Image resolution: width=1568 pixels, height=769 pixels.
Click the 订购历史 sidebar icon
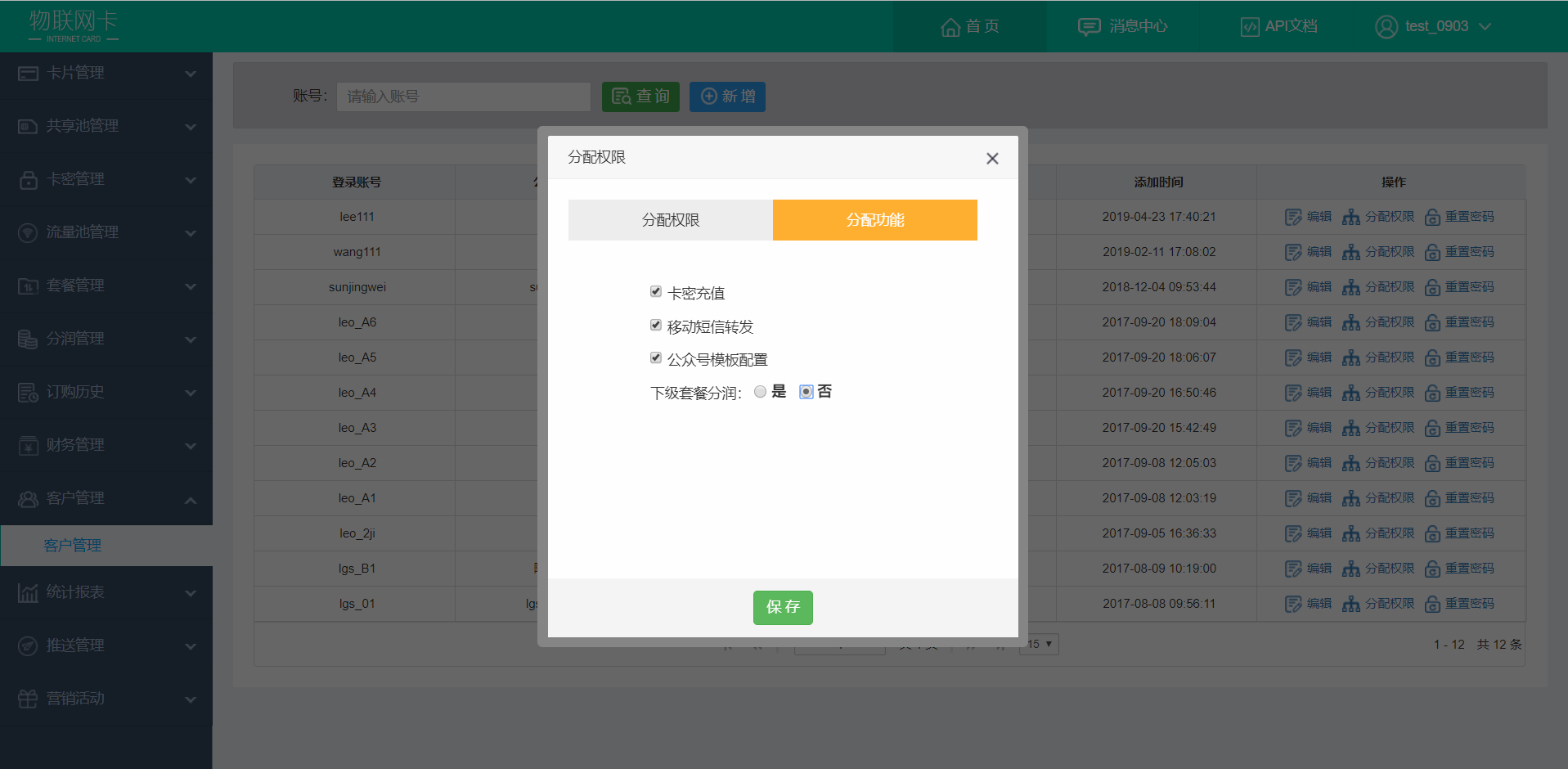pyautogui.click(x=28, y=393)
